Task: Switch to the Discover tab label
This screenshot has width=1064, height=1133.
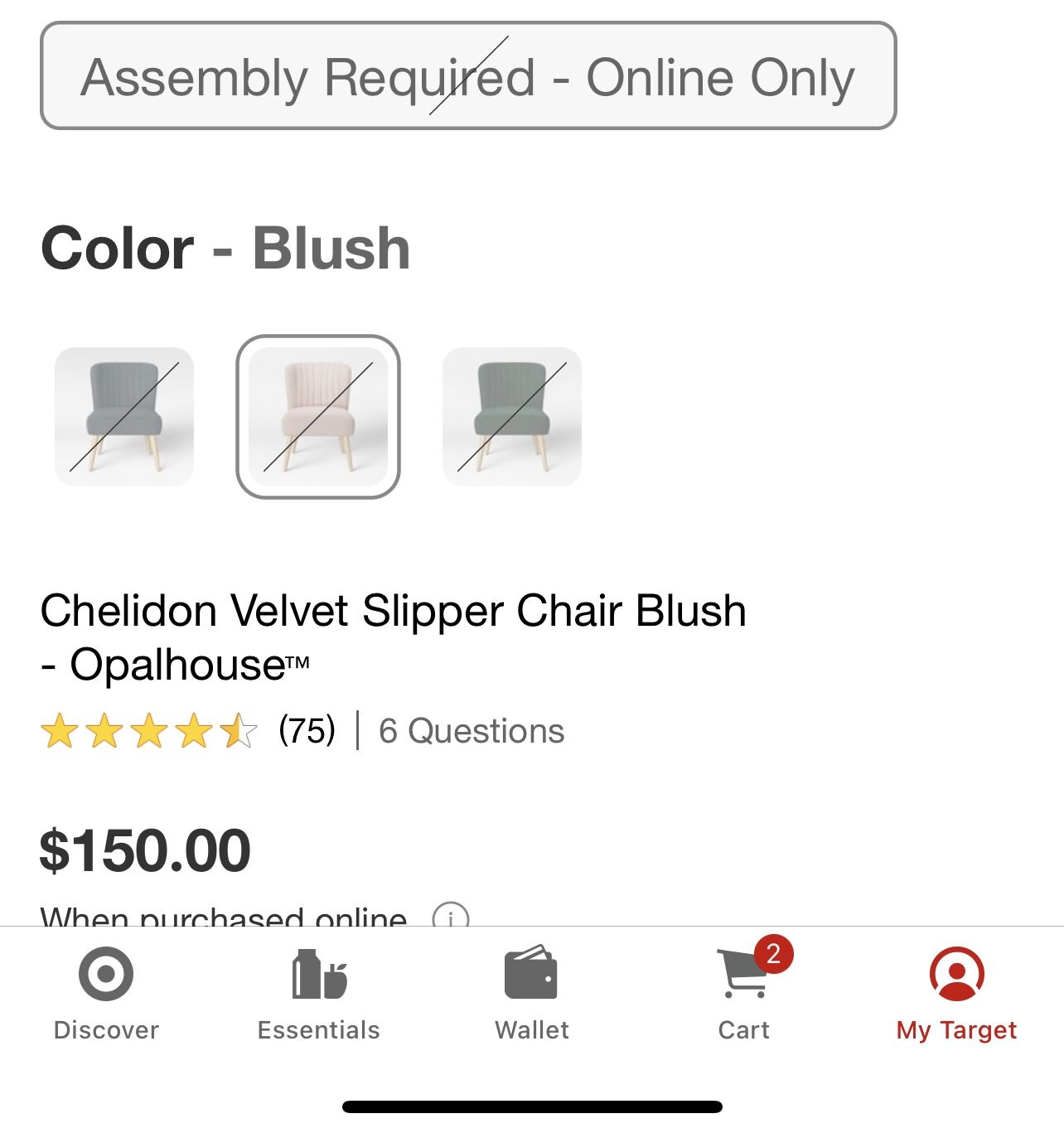Action: [x=106, y=1029]
